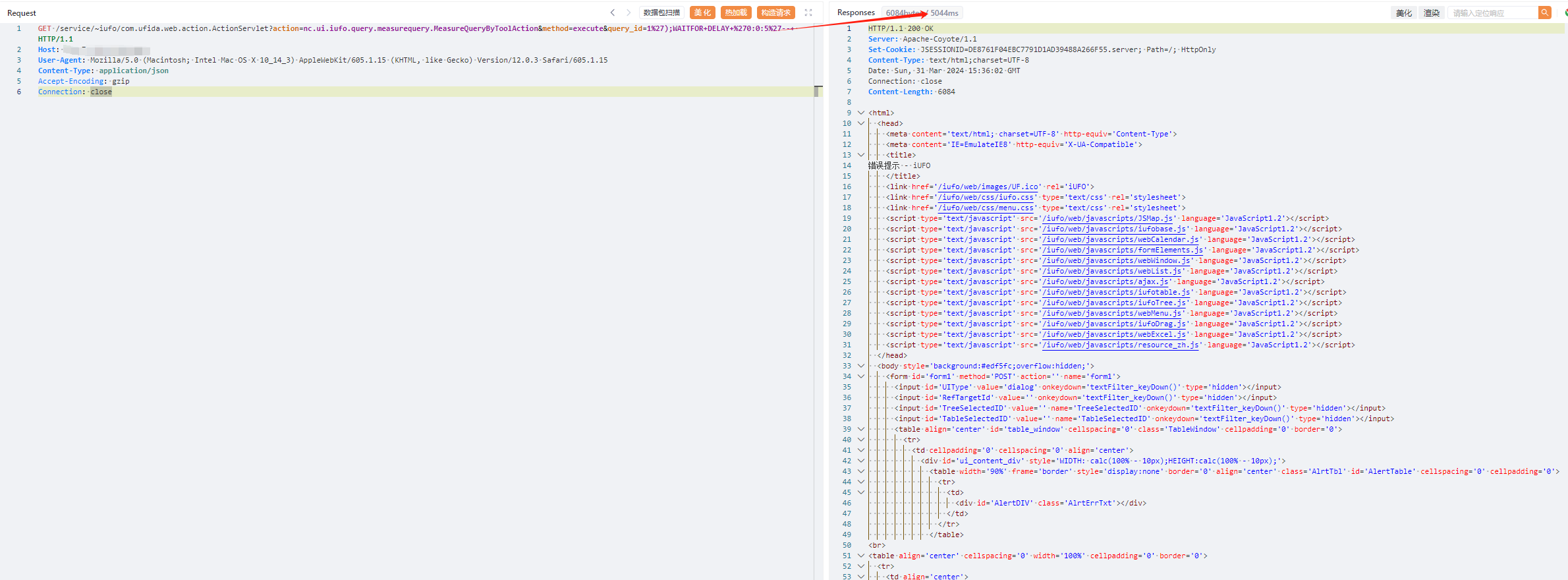Image resolution: width=1568 pixels, height=580 pixels.
Task: Click the '错误提示 -- iUFO' title text
Action: tap(899, 165)
